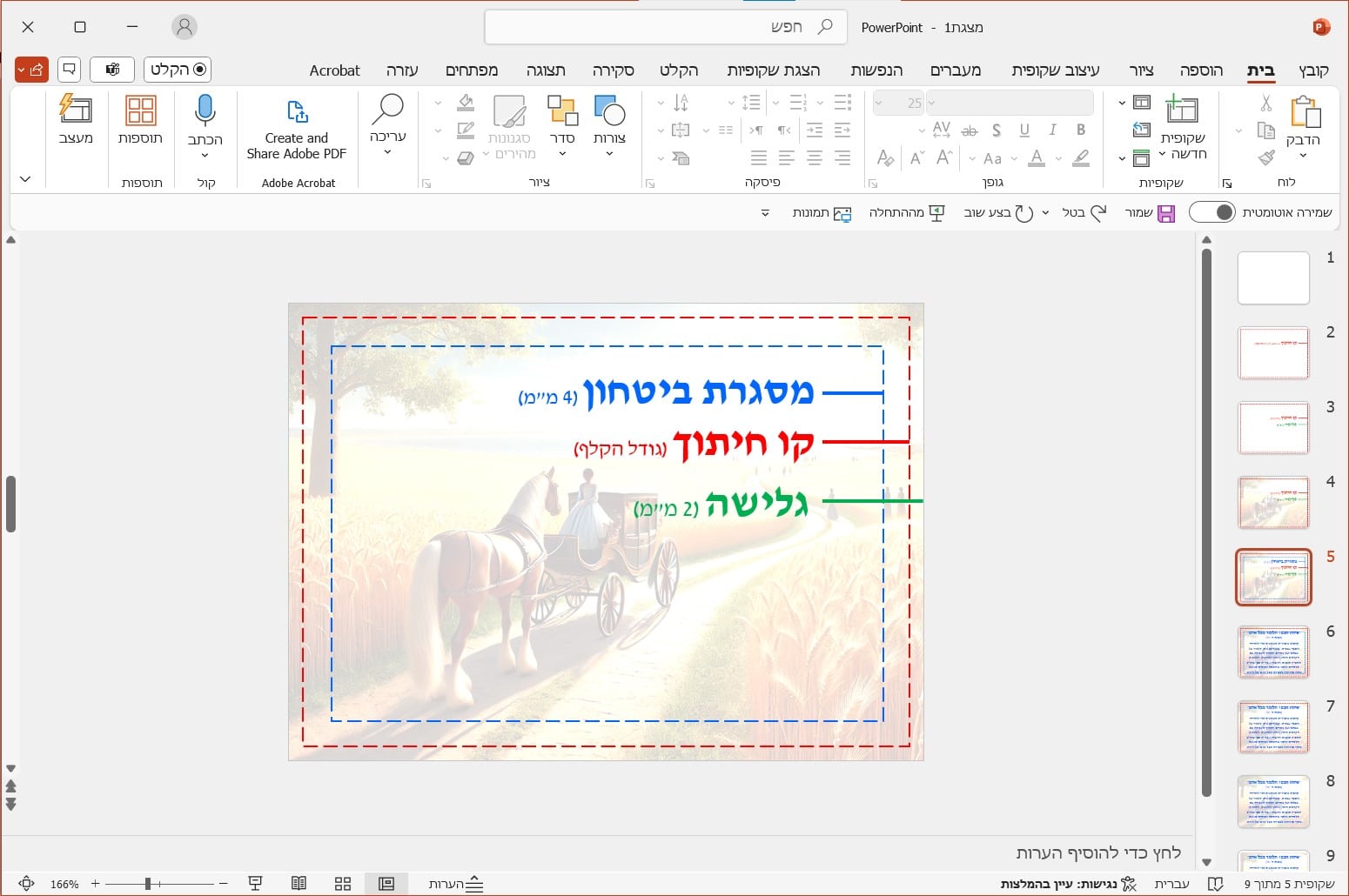Toggle Notes (הערות) pane in status bar

pos(455,884)
